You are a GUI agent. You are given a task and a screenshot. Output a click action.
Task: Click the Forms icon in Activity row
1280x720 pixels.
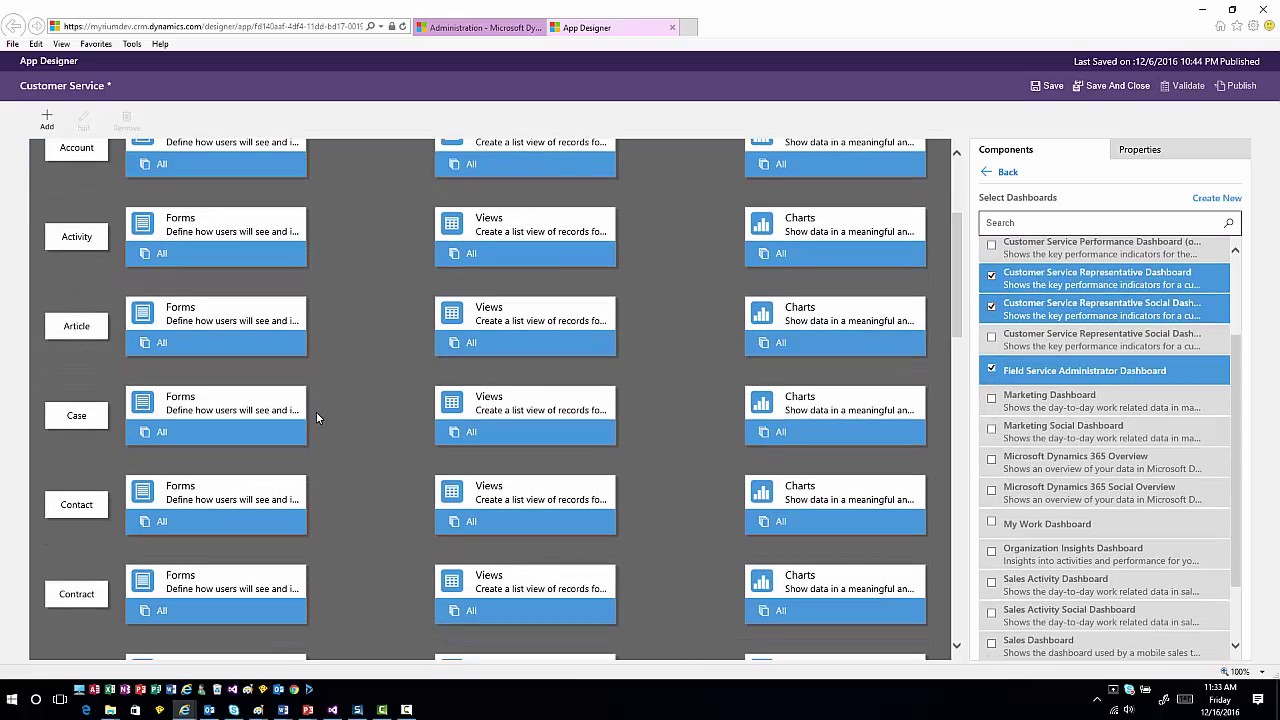[143, 224]
